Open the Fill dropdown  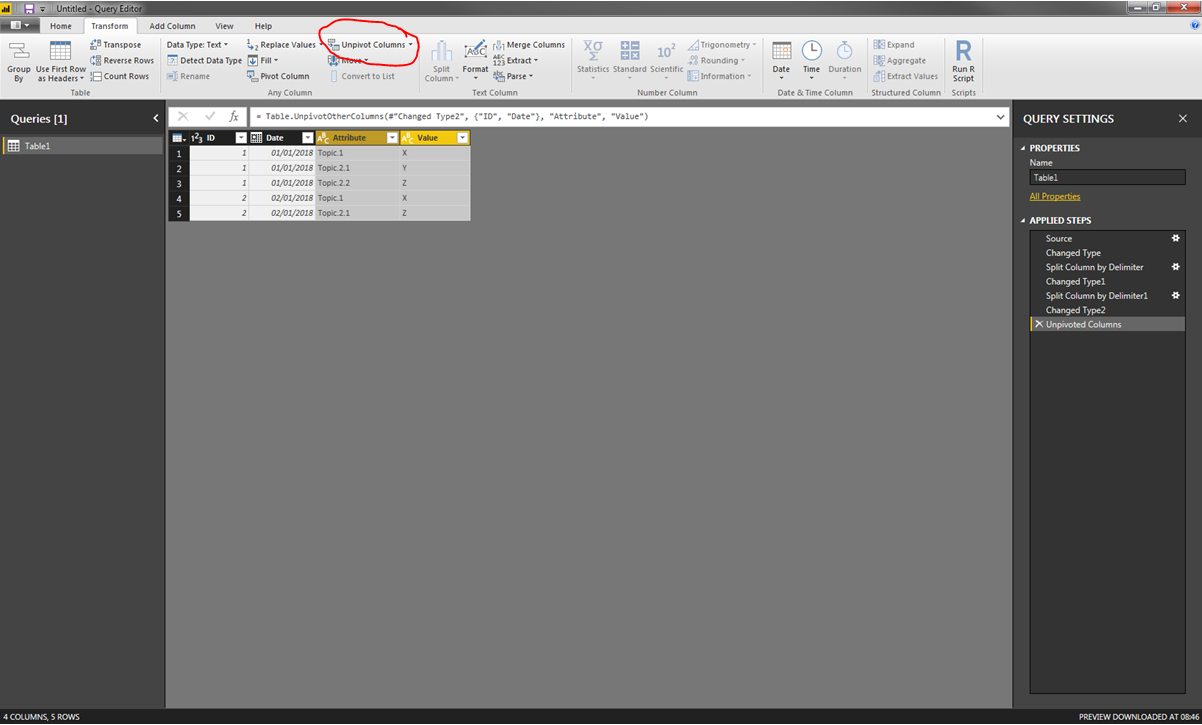pyautogui.click(x=264, y=60)
